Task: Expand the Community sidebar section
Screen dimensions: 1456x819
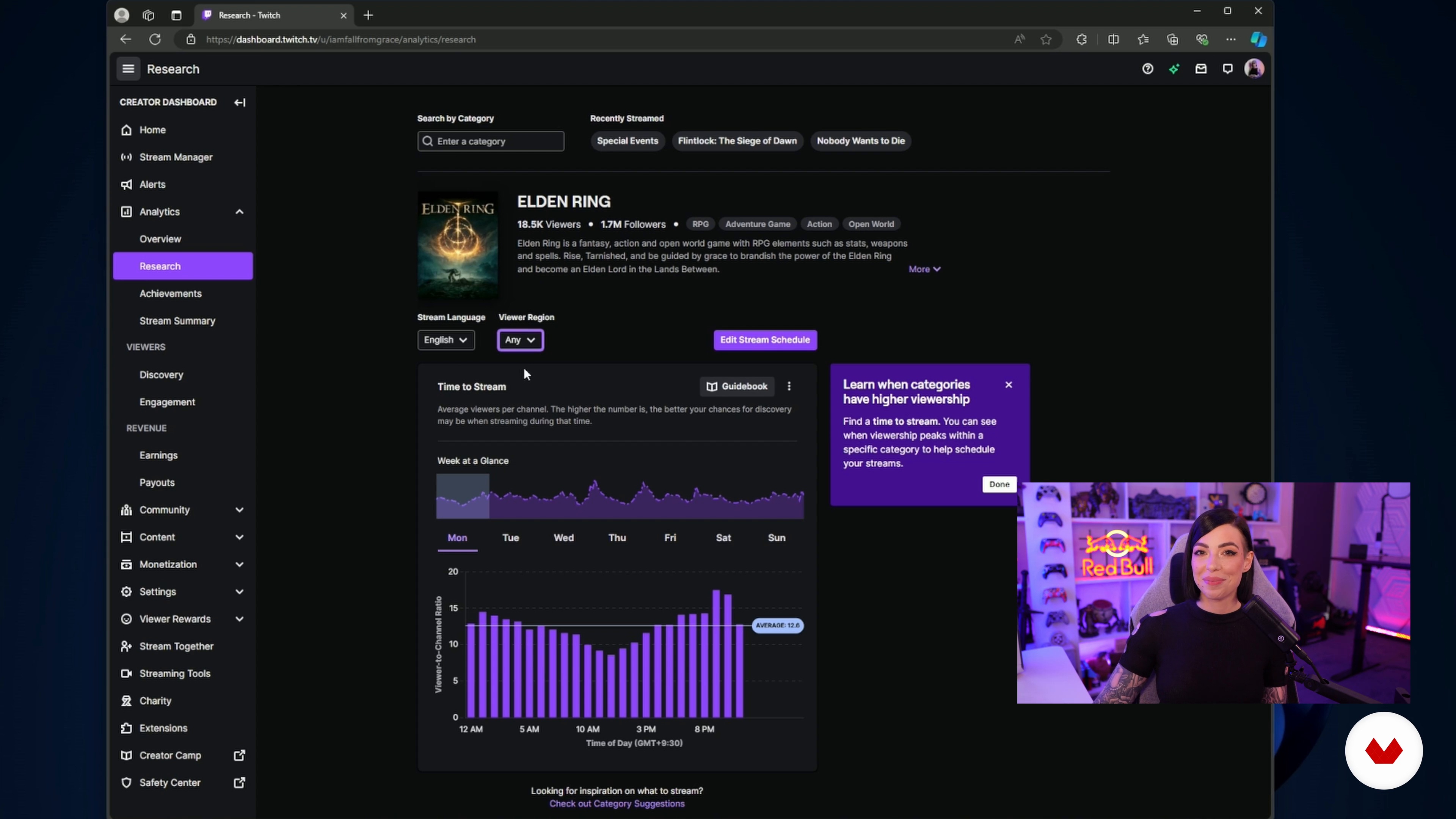Action: pos(240,510)
